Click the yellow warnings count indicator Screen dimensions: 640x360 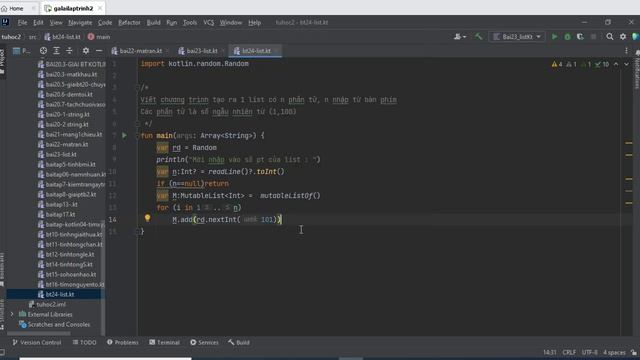tap(557, 64)
